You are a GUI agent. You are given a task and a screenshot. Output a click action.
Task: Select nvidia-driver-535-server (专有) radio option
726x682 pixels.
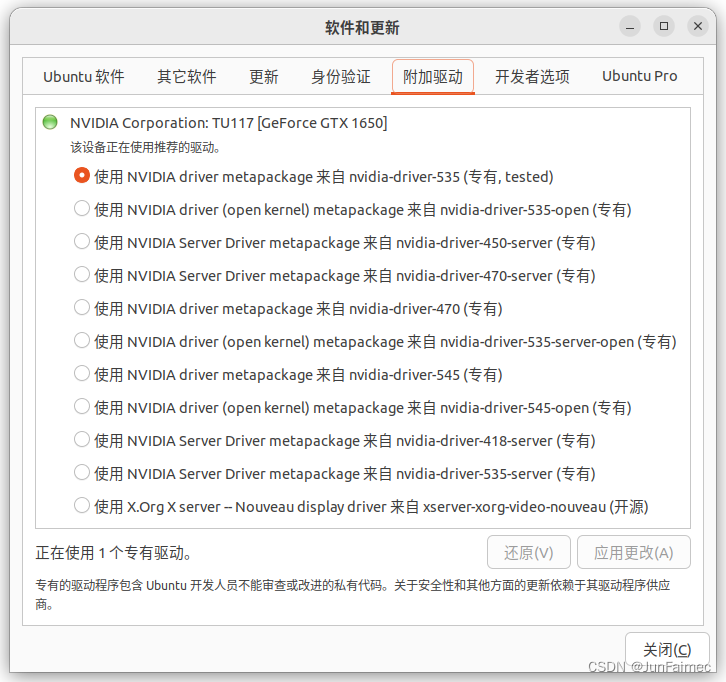[82, 472]
